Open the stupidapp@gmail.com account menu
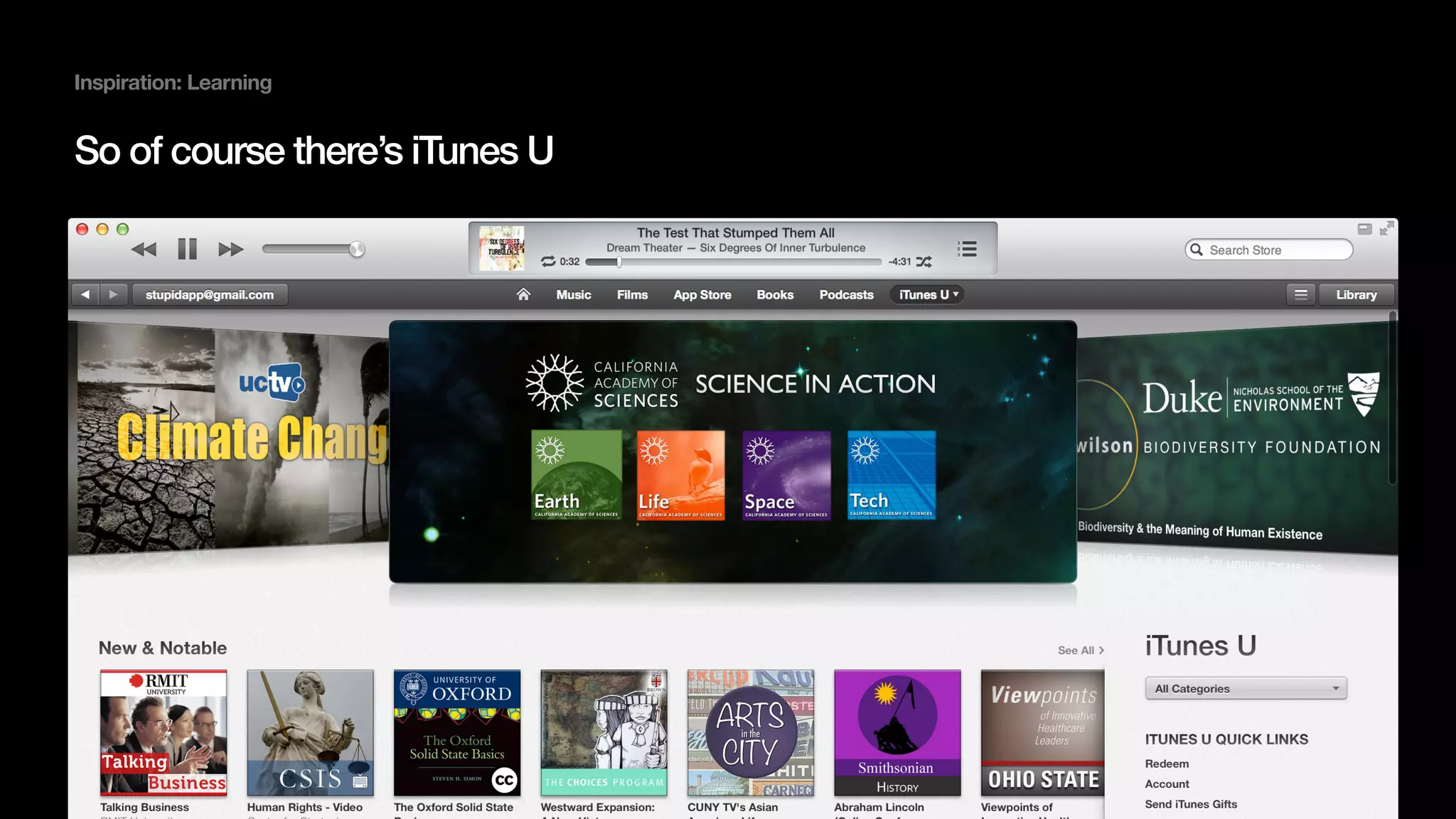This screenshot has width=1456, height=819. (x=210, y=294)
